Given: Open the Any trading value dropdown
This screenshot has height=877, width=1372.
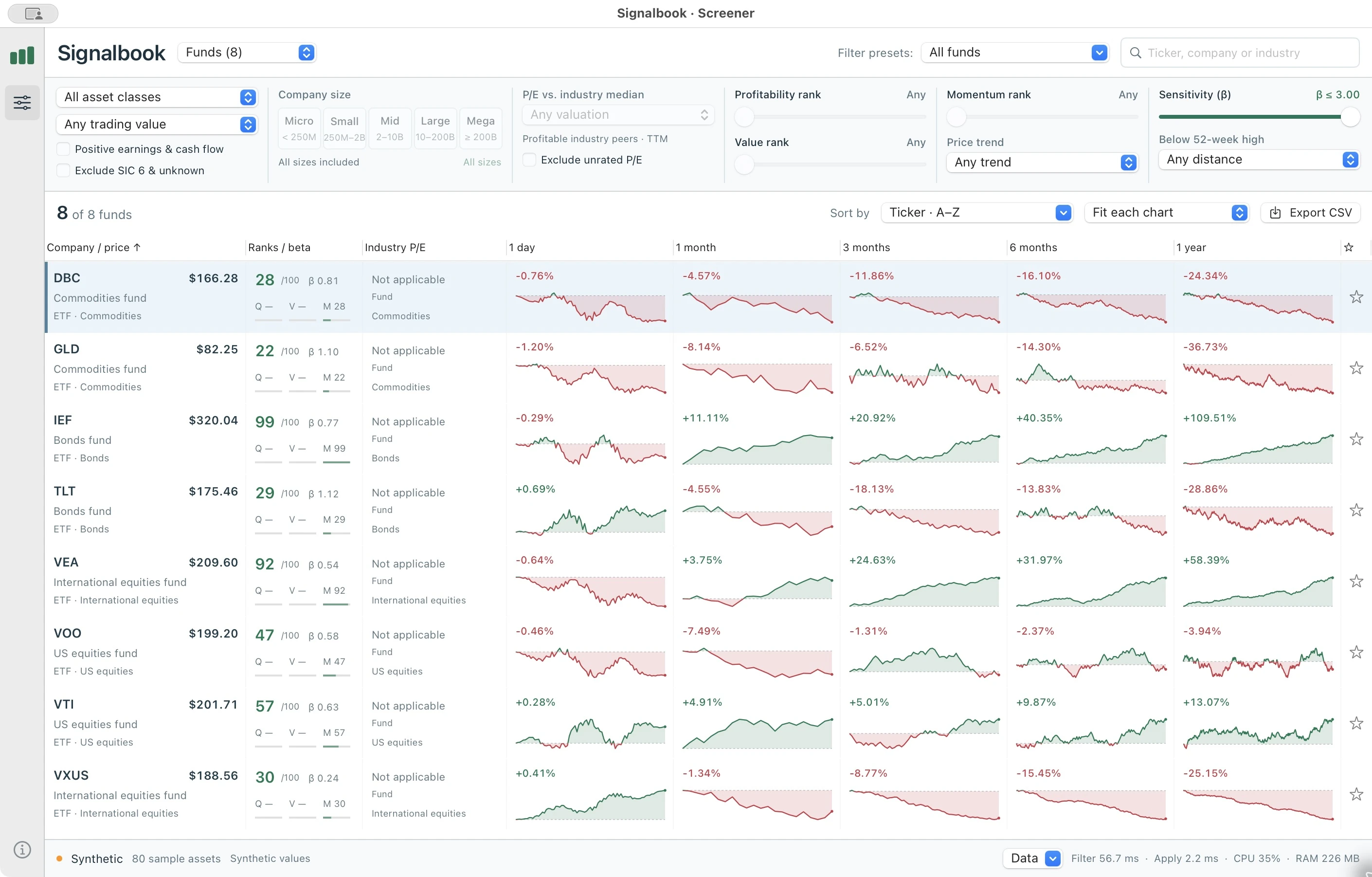Looking at the screenshot, I should point(157,124).
